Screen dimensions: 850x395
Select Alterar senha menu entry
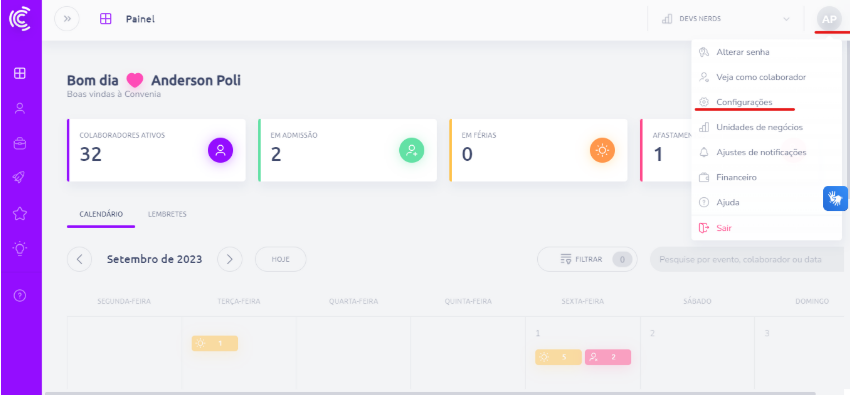coord(742,52)
